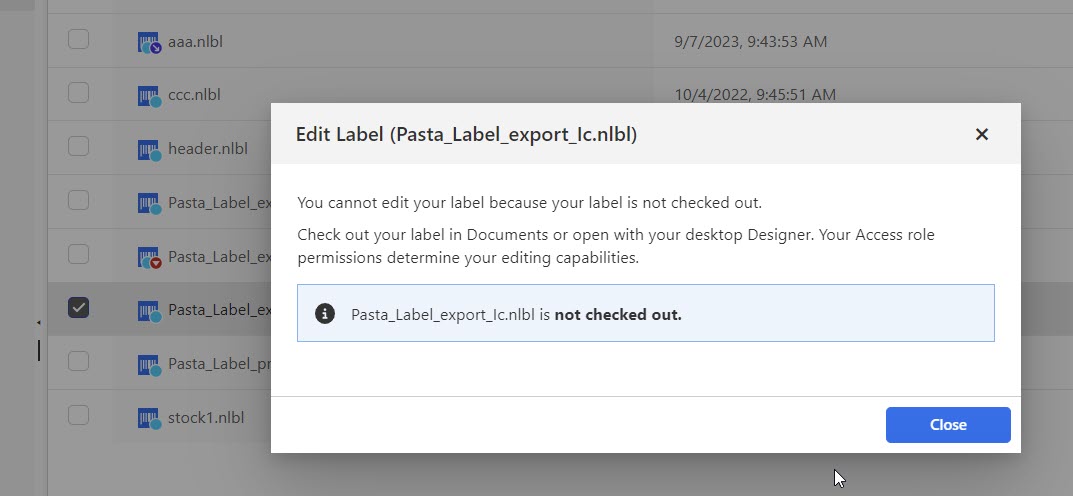Select the ccc.nlbl checkbox

coord(78,94)
